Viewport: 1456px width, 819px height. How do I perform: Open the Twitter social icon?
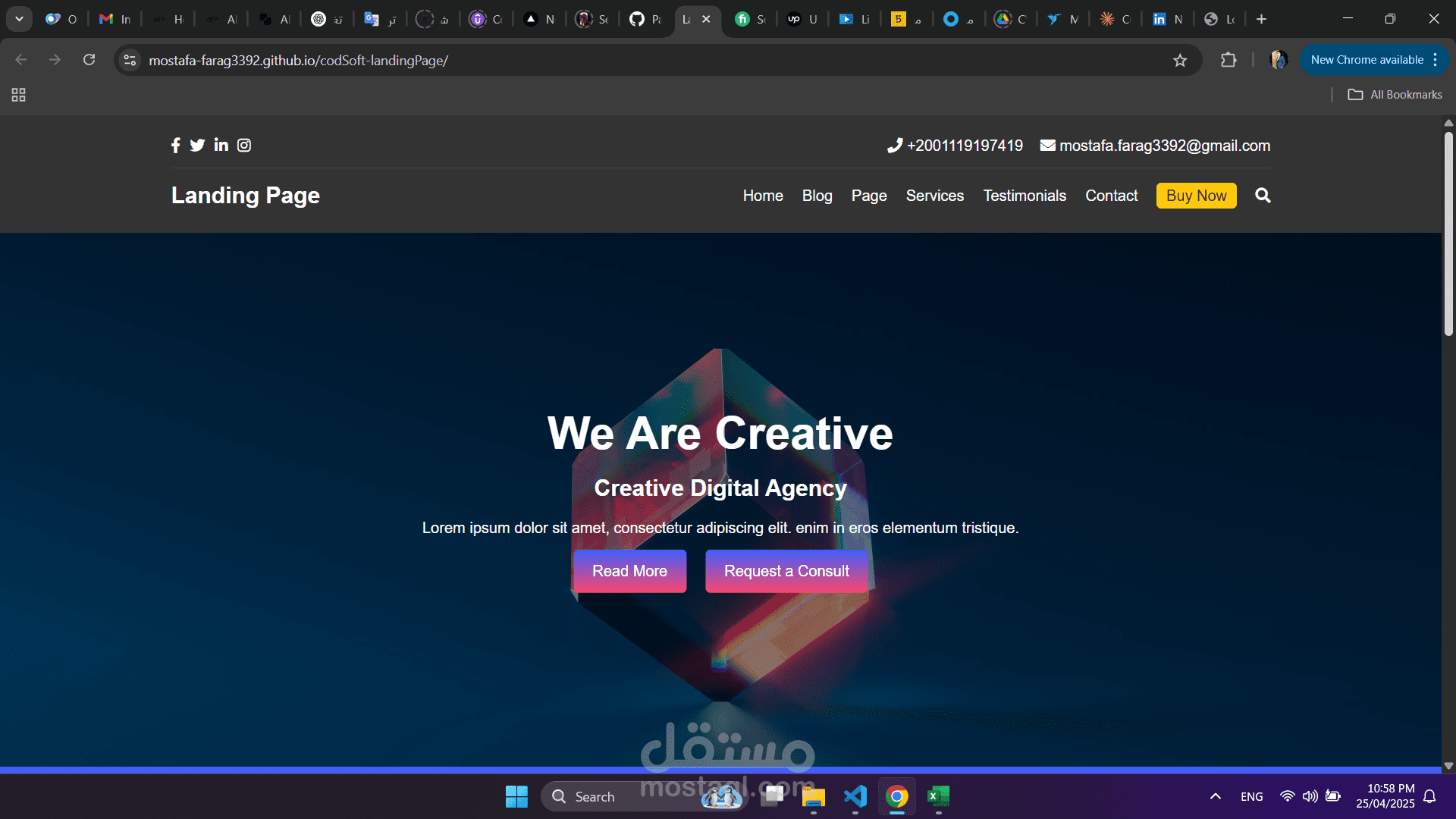[197, 145]
